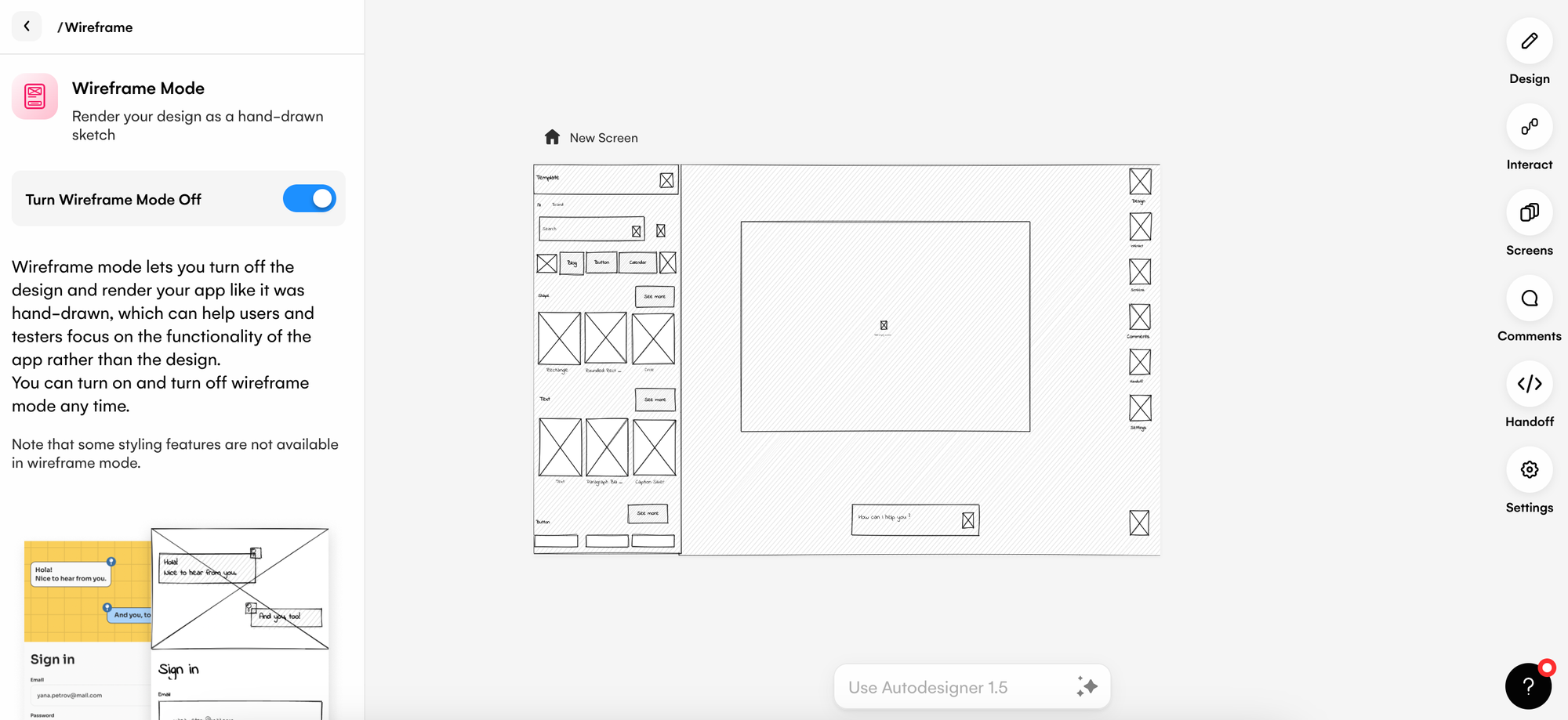Click the bottom-right placeholder icon in wireframe canvas
This screenshot has height=720, width=1568.
[x=1139, y=523]
